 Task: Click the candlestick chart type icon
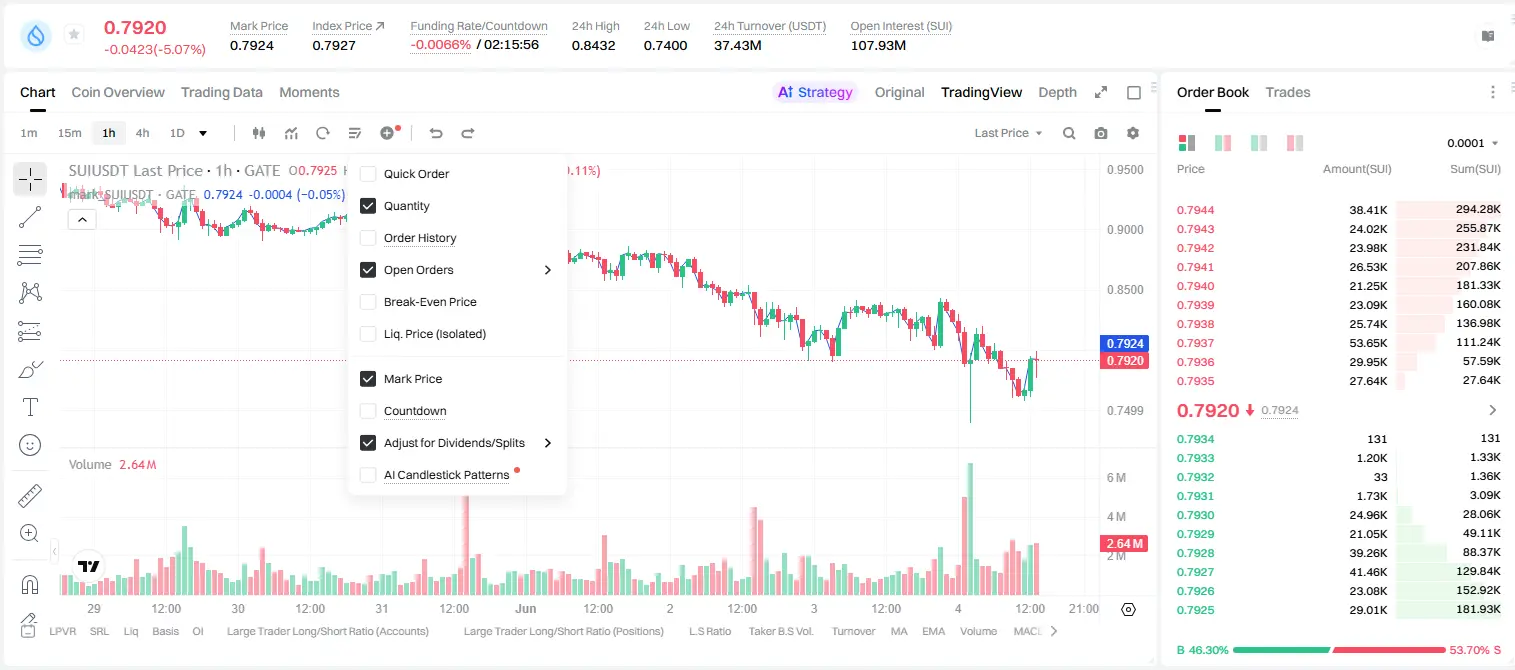click(x=259, y=133)
